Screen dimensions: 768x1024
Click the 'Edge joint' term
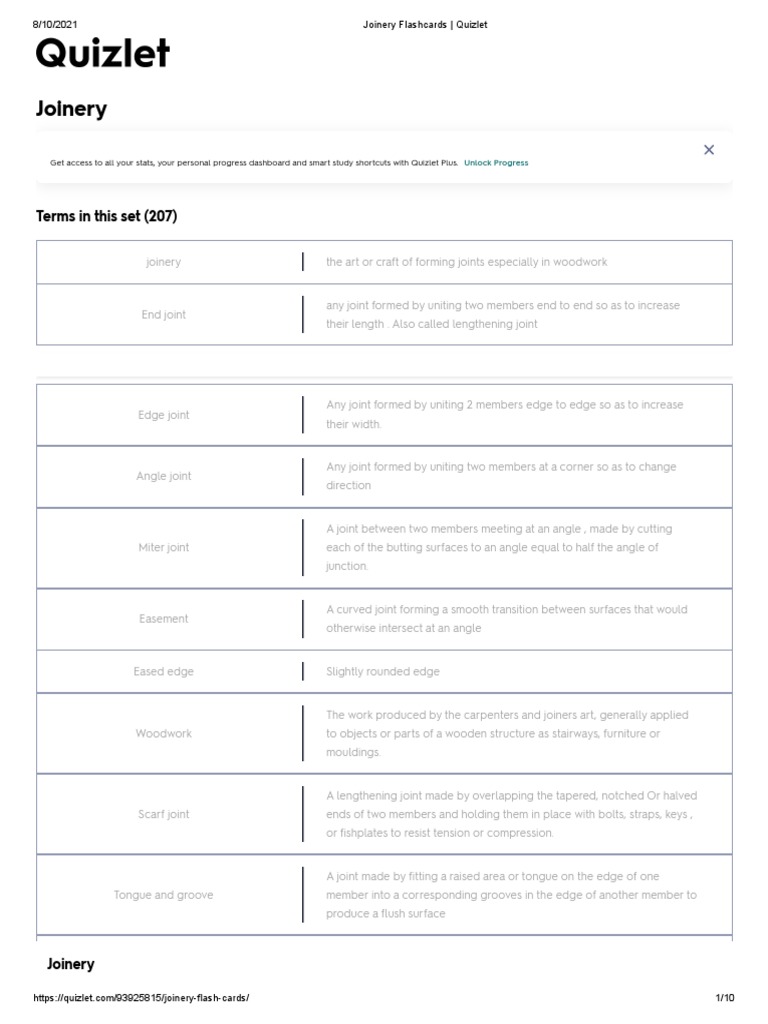pyautogui.click(x=164, y=415)
